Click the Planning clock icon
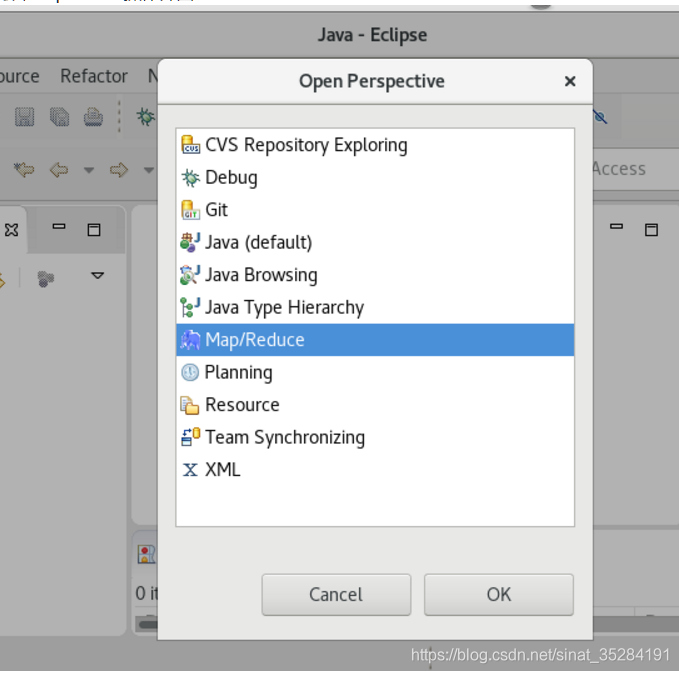Screen dimensions: 679x674 (x=190, y=373)
